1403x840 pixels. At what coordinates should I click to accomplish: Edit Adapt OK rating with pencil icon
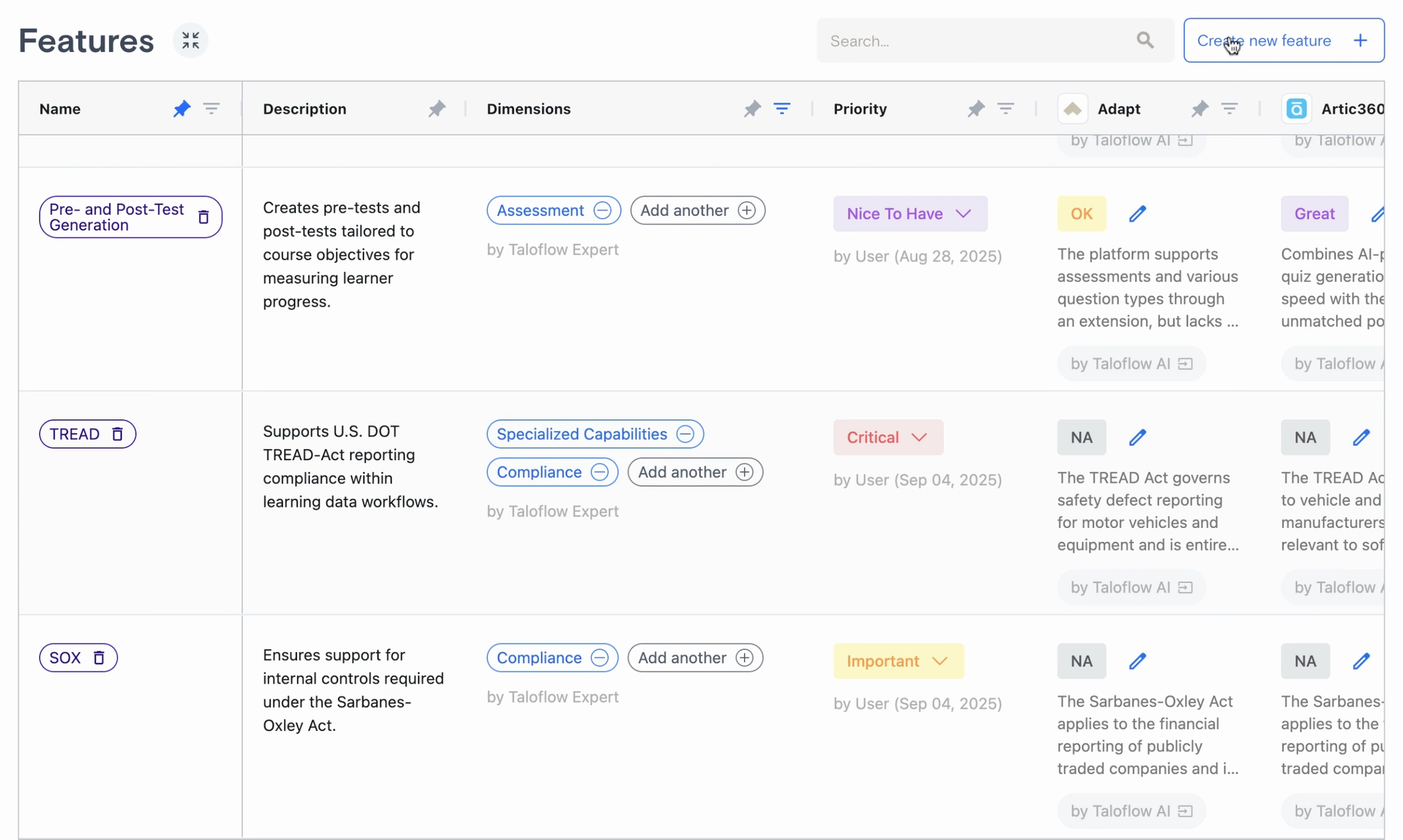pyautogui.click(x=1137, y=214)
